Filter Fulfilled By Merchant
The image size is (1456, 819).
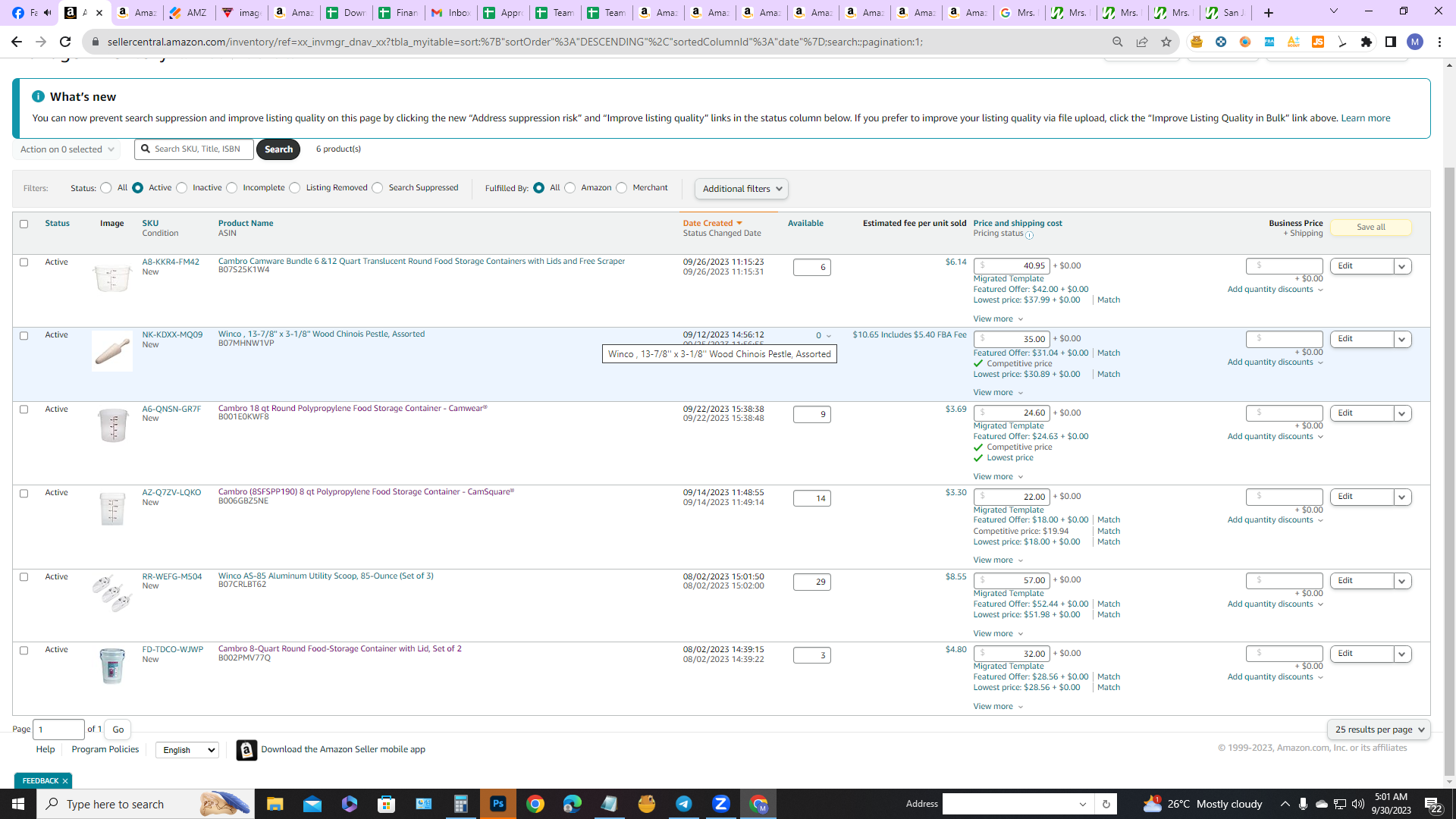pos(622,188)
